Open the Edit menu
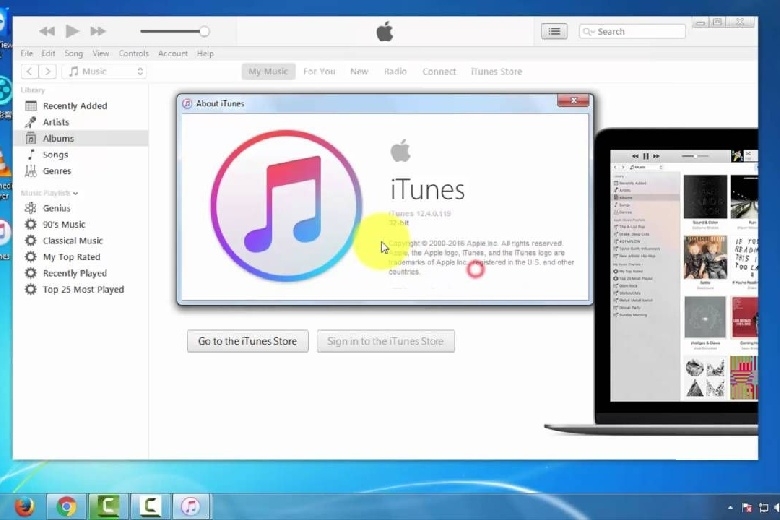 [x=48, y=53]
